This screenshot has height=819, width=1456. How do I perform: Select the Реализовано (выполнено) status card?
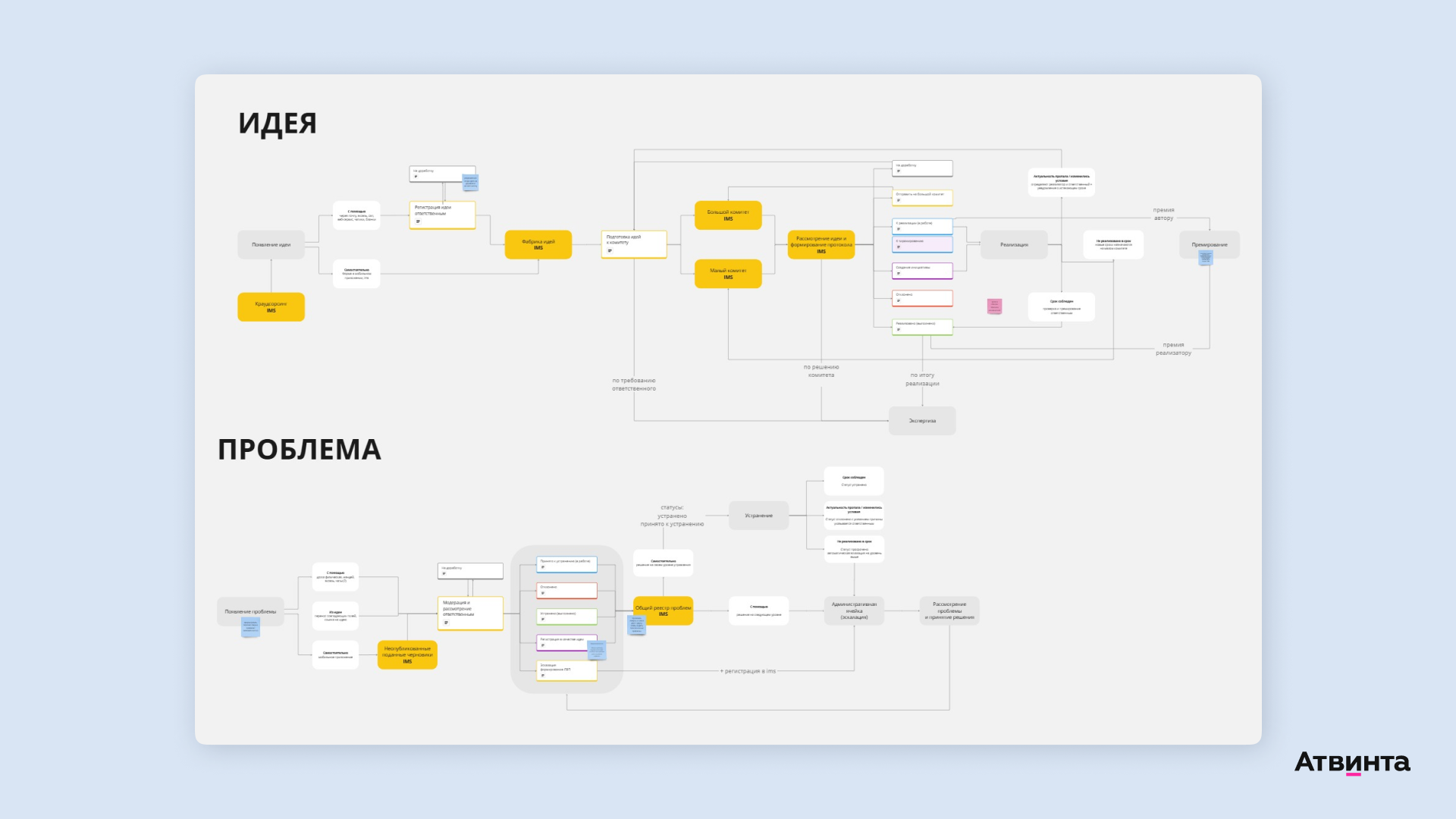coord(922,327)
